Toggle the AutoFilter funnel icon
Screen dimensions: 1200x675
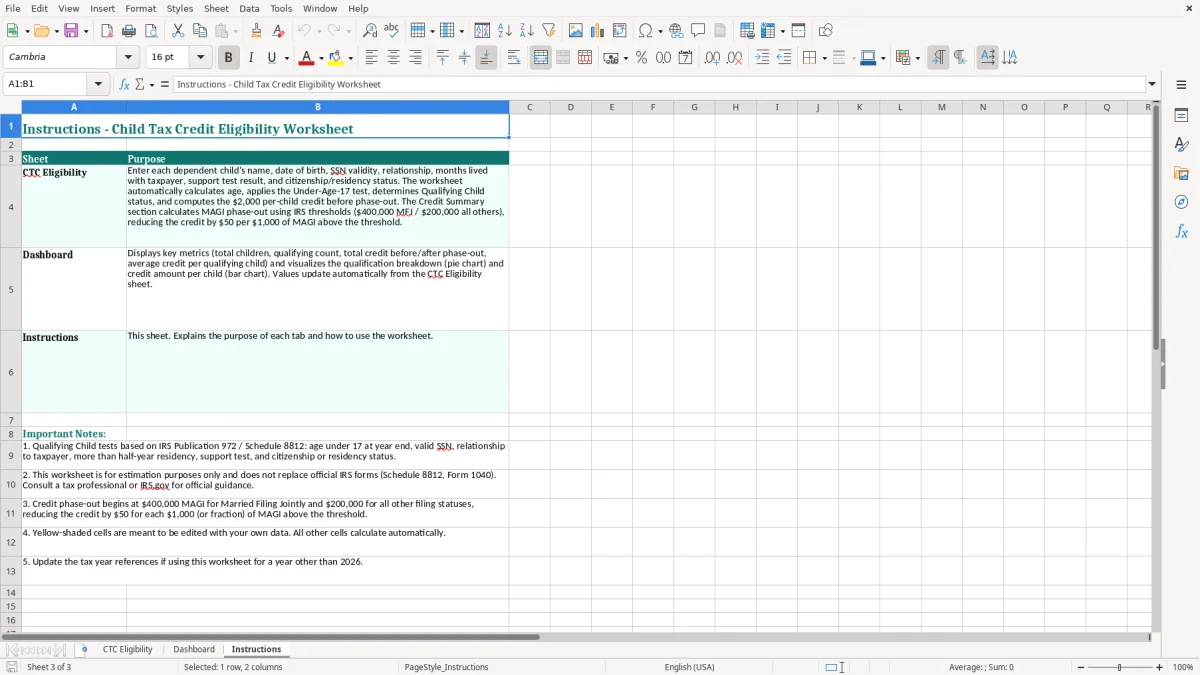[548, 31]
